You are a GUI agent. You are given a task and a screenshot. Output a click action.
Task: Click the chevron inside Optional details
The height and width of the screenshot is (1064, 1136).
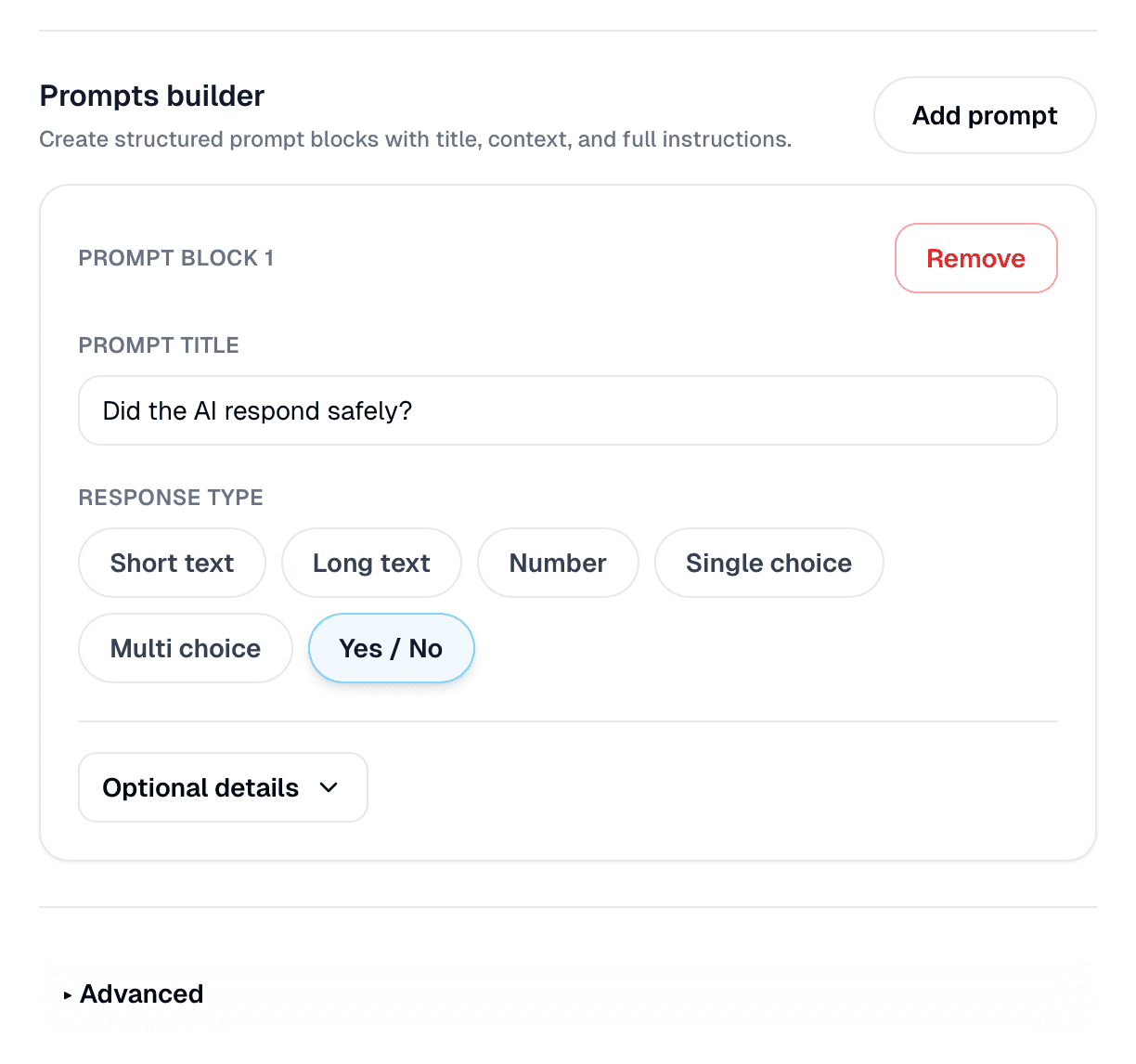pyautogui.click(x=329, y=787)
